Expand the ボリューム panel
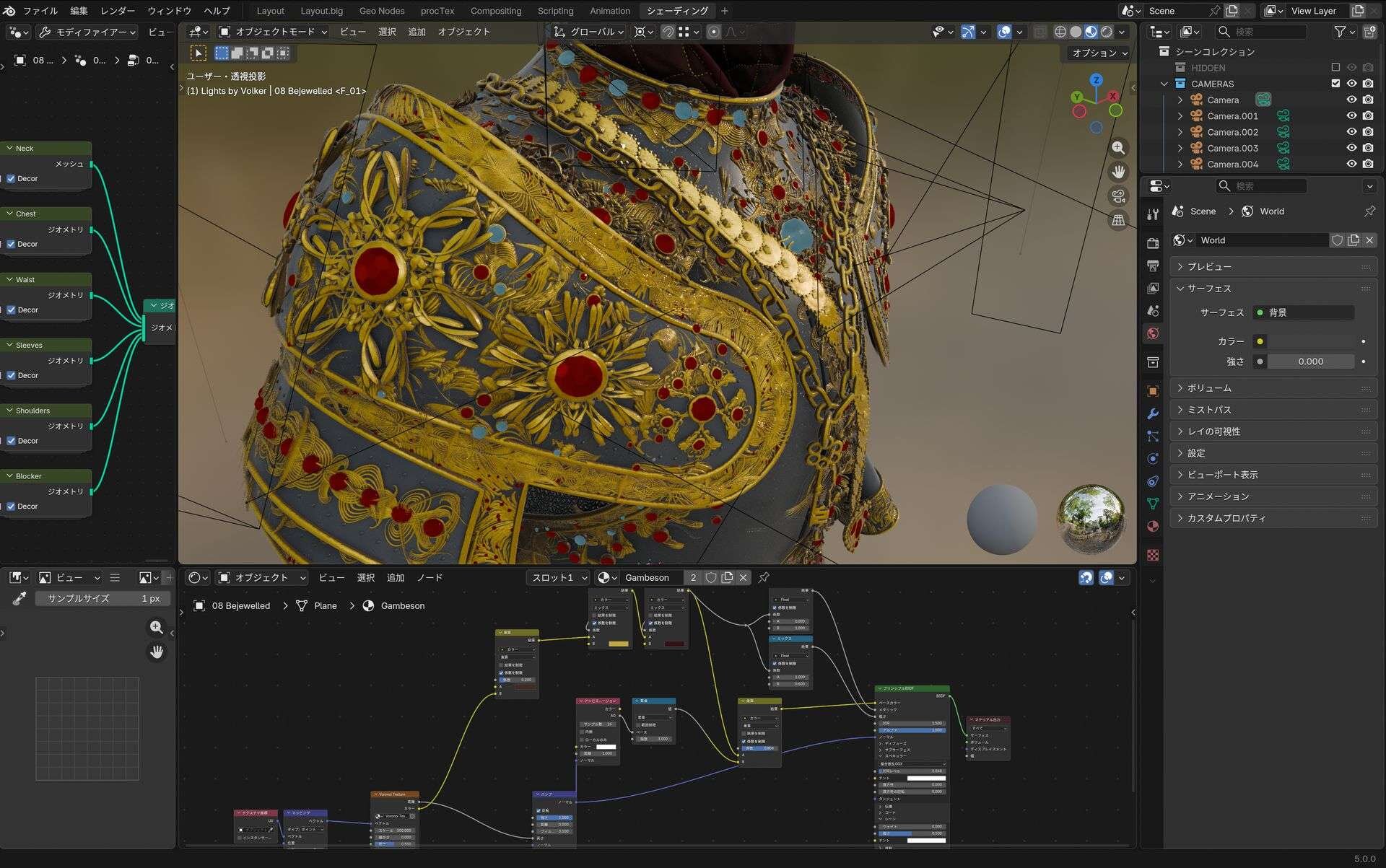 (1209, 388)
